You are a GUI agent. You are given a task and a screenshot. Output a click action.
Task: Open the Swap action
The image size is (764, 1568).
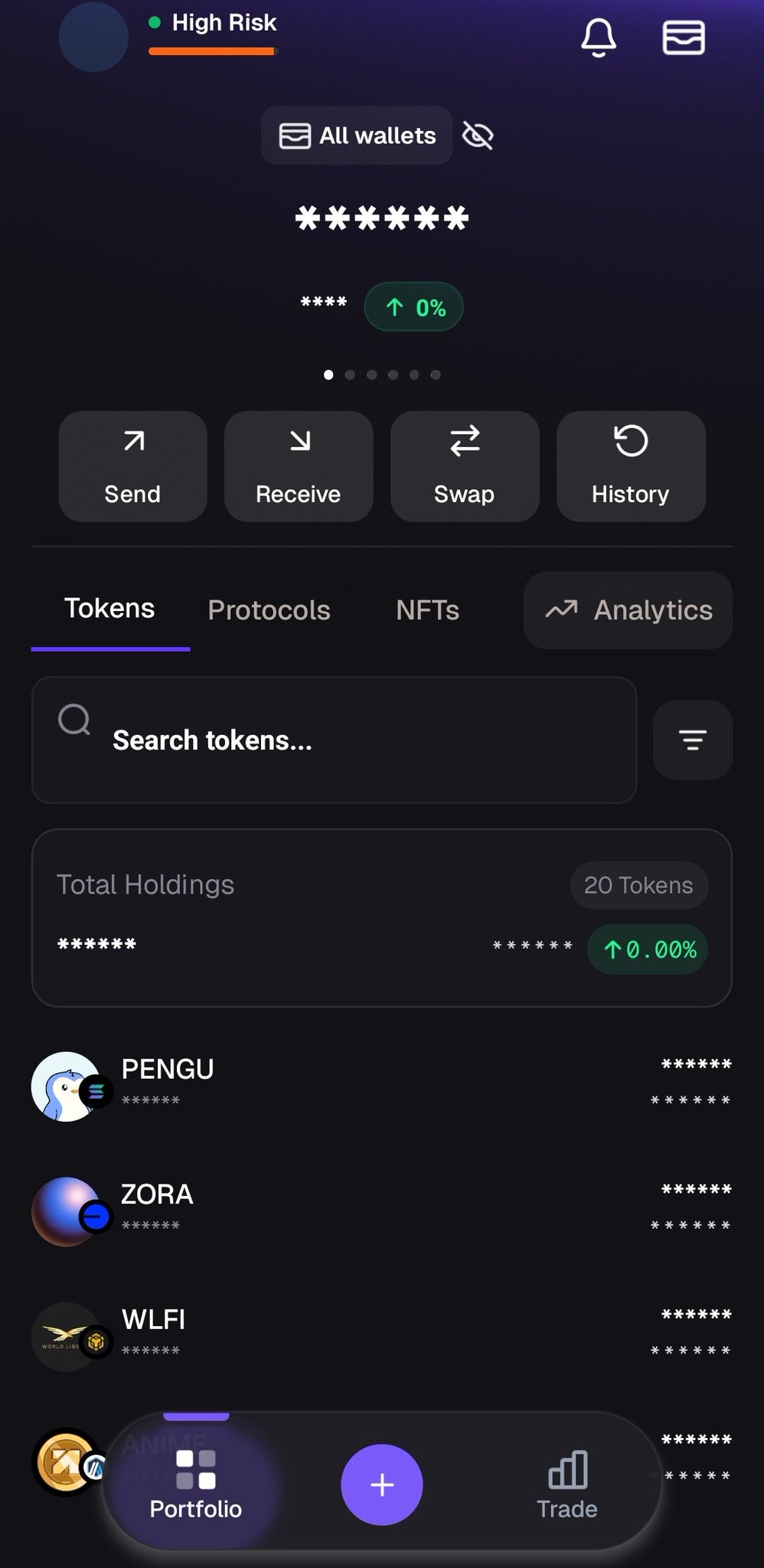click(x=465, y=466)
